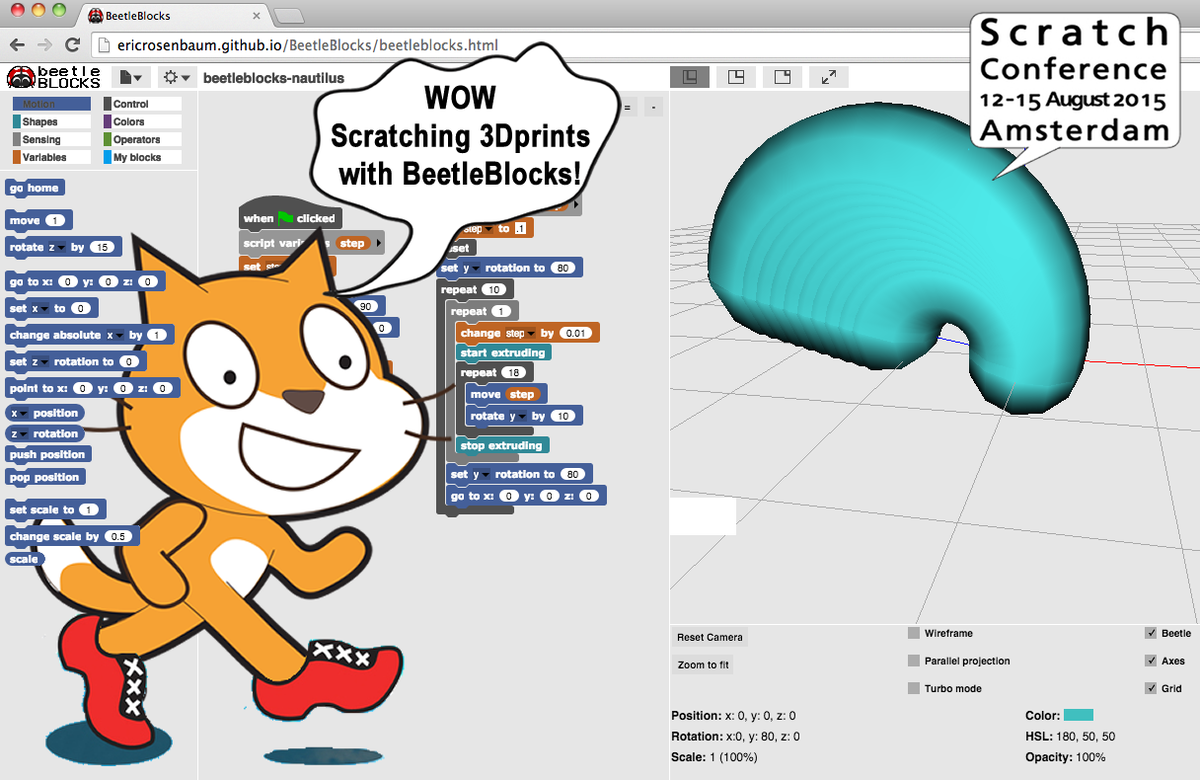
Task: Open a new browser tab
Action: pyautogui.click(x=289, y=16)
